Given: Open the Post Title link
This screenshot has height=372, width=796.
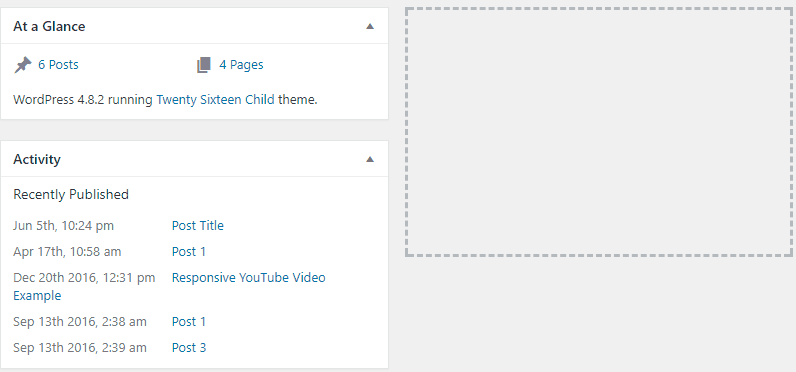Looking at the screenshot, I should click(x=198, y=225).
